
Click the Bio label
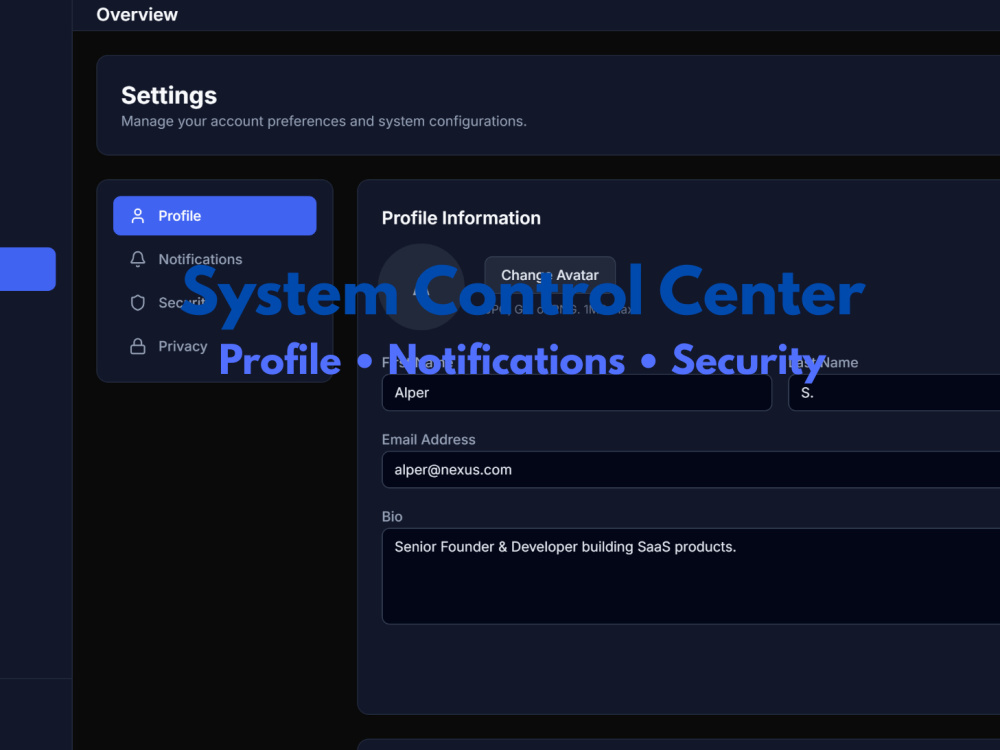point(392,517)
